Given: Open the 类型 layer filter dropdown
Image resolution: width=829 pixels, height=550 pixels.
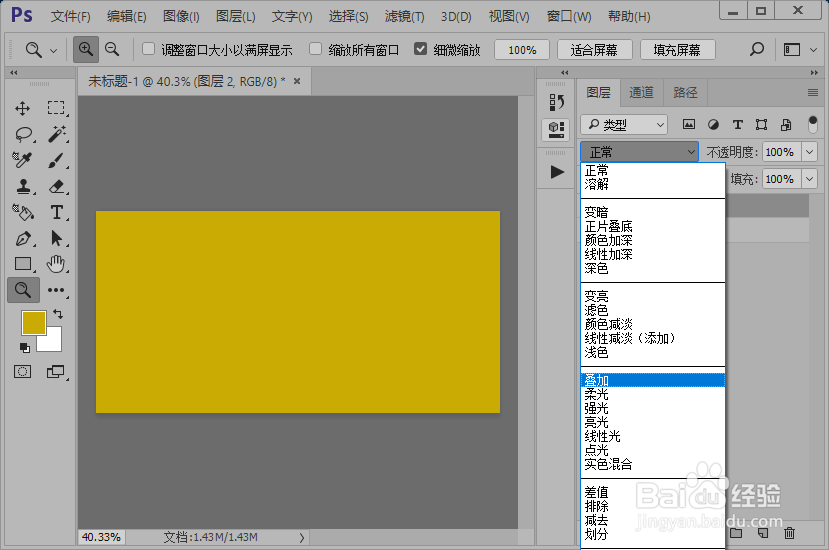Looking at the screenshot, I should tap(624, 125).
